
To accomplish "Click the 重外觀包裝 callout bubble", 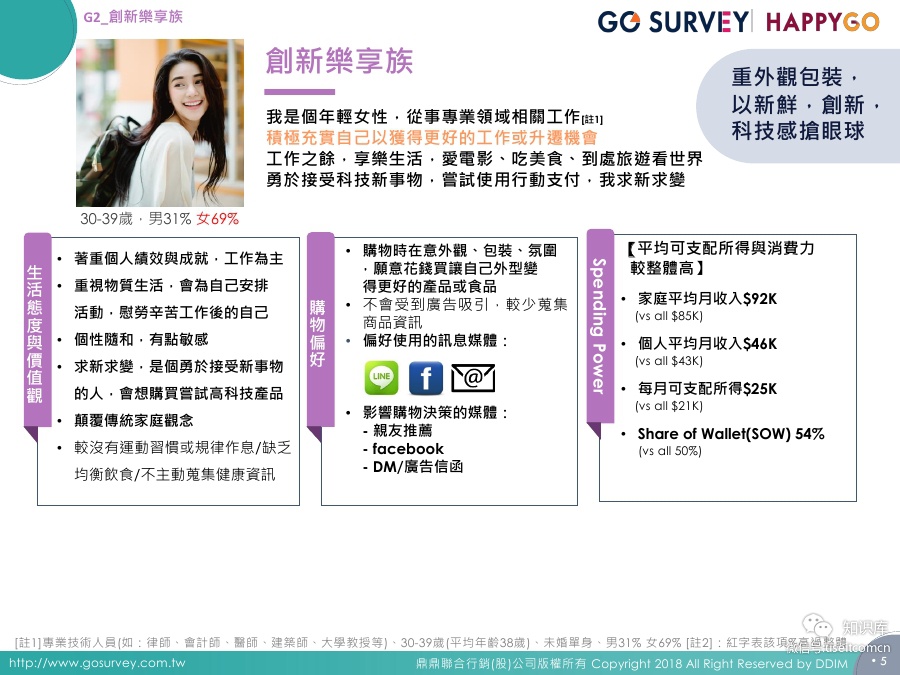I will (798, 104).
